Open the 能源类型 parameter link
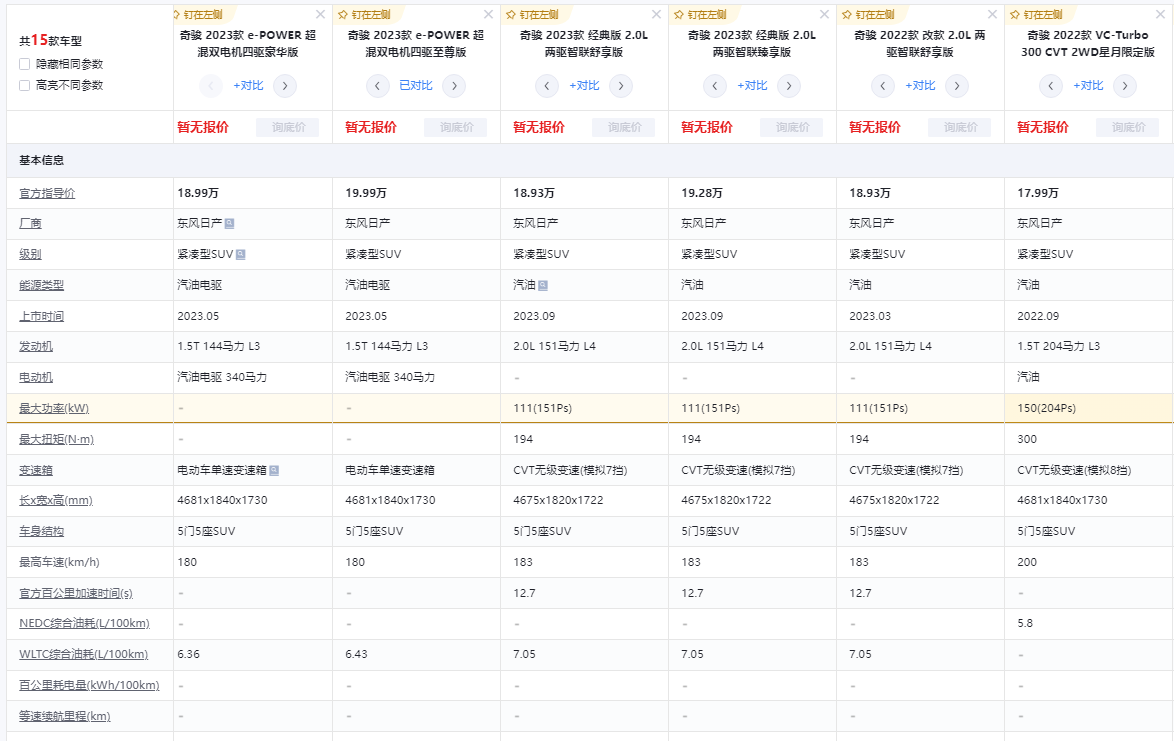1174x741 pixels. [x=41, y=285]
